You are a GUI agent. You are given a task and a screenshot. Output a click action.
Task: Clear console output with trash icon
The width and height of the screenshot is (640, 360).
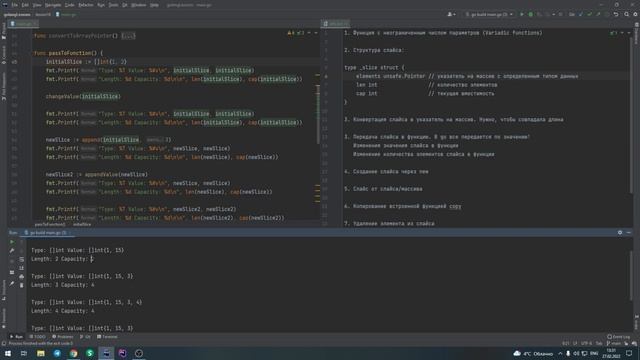22,285
